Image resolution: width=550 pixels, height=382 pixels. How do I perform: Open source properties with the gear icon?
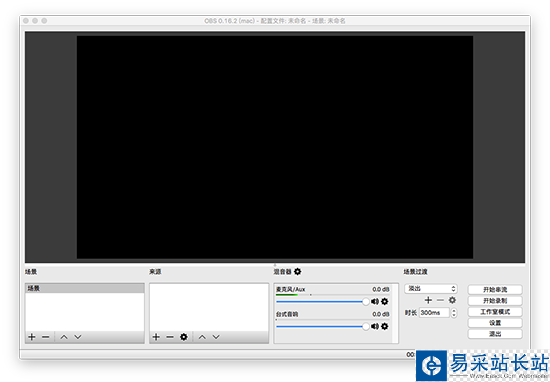[x=184, y=337]
